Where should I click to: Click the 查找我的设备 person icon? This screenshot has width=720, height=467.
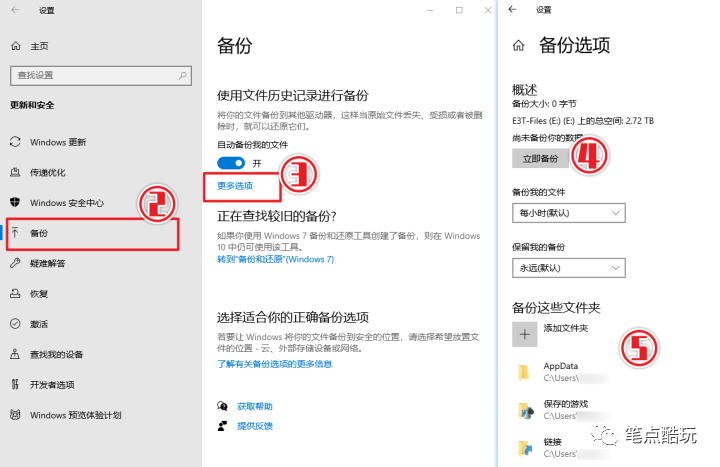click(15, 354)
